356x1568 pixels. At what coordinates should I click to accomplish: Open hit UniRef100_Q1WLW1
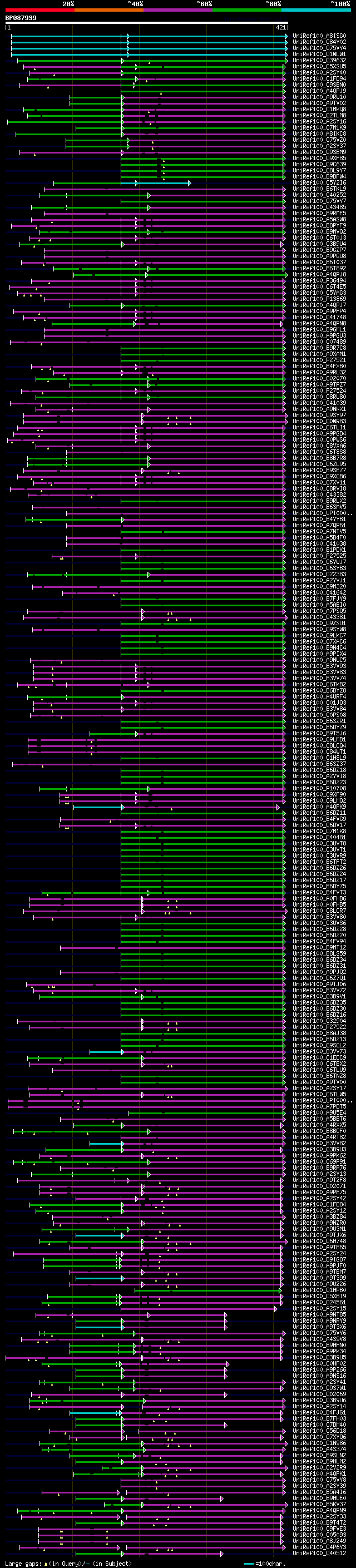click(x=319, y=55)
